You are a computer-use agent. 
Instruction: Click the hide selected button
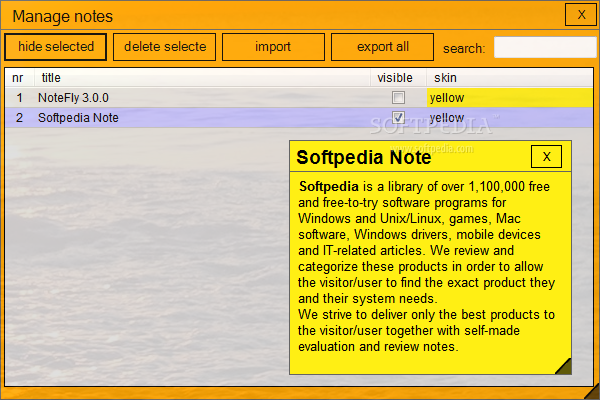coord(55,47)
